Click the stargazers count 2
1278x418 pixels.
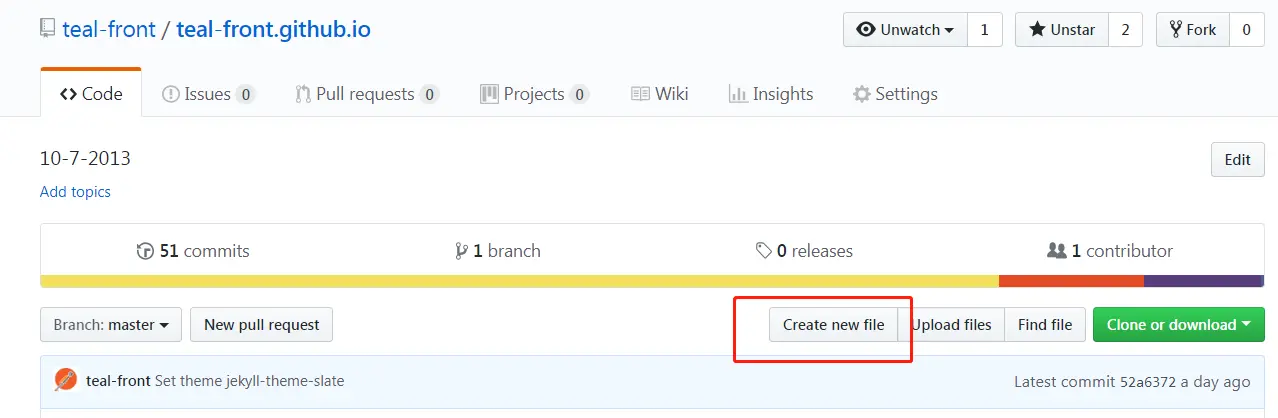tap(1125, 30)
